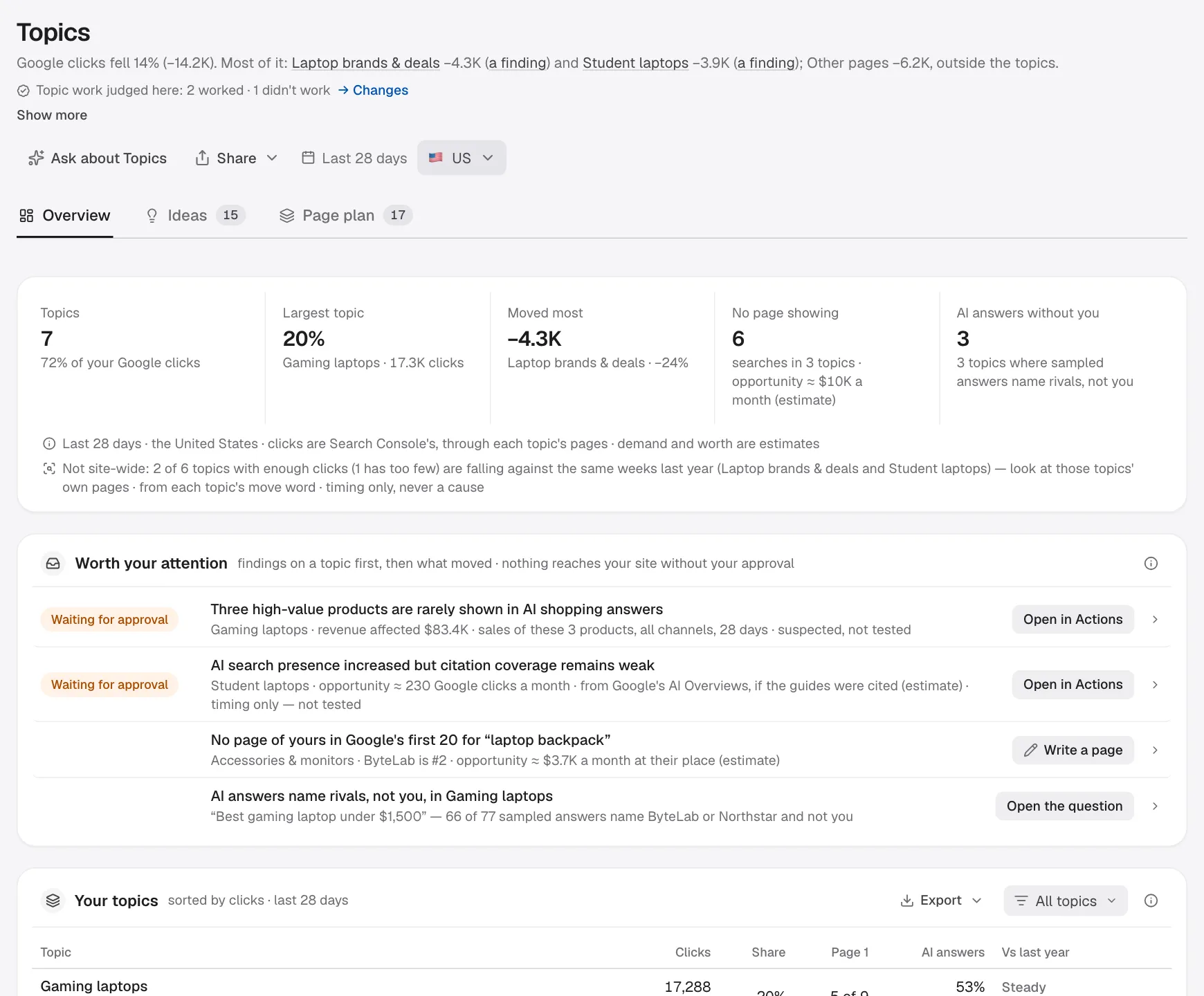Click the stacked layers icon on Page plan

[x=287, y=216]
